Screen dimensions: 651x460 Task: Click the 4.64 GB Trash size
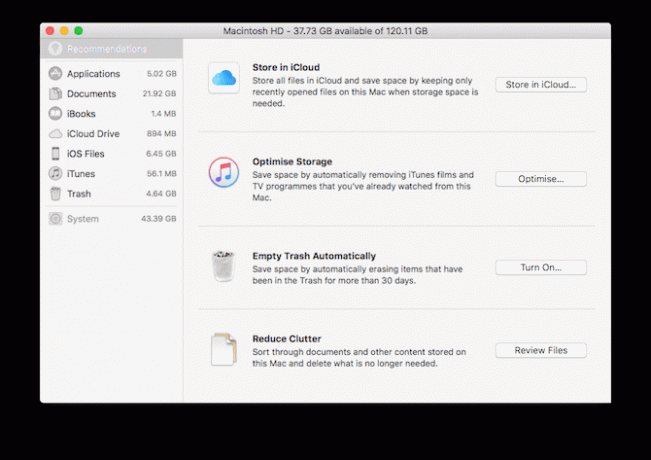click(x=161, y=193)
